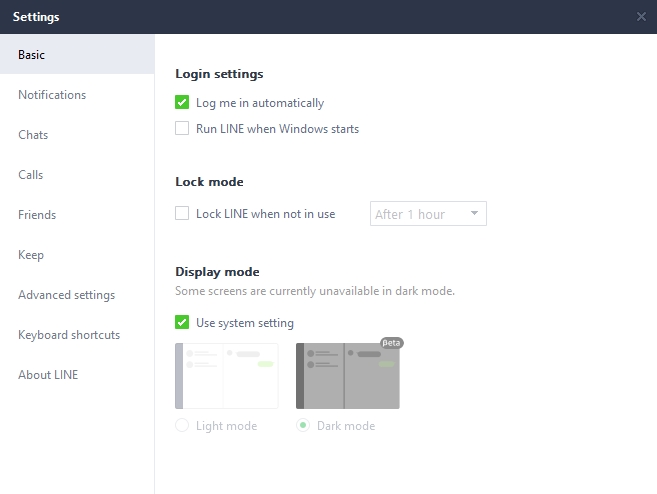Image resolution: width=657 pixels, height=494 pixels.
Task: Open the Chats settings section
Action: coord(77,134)
